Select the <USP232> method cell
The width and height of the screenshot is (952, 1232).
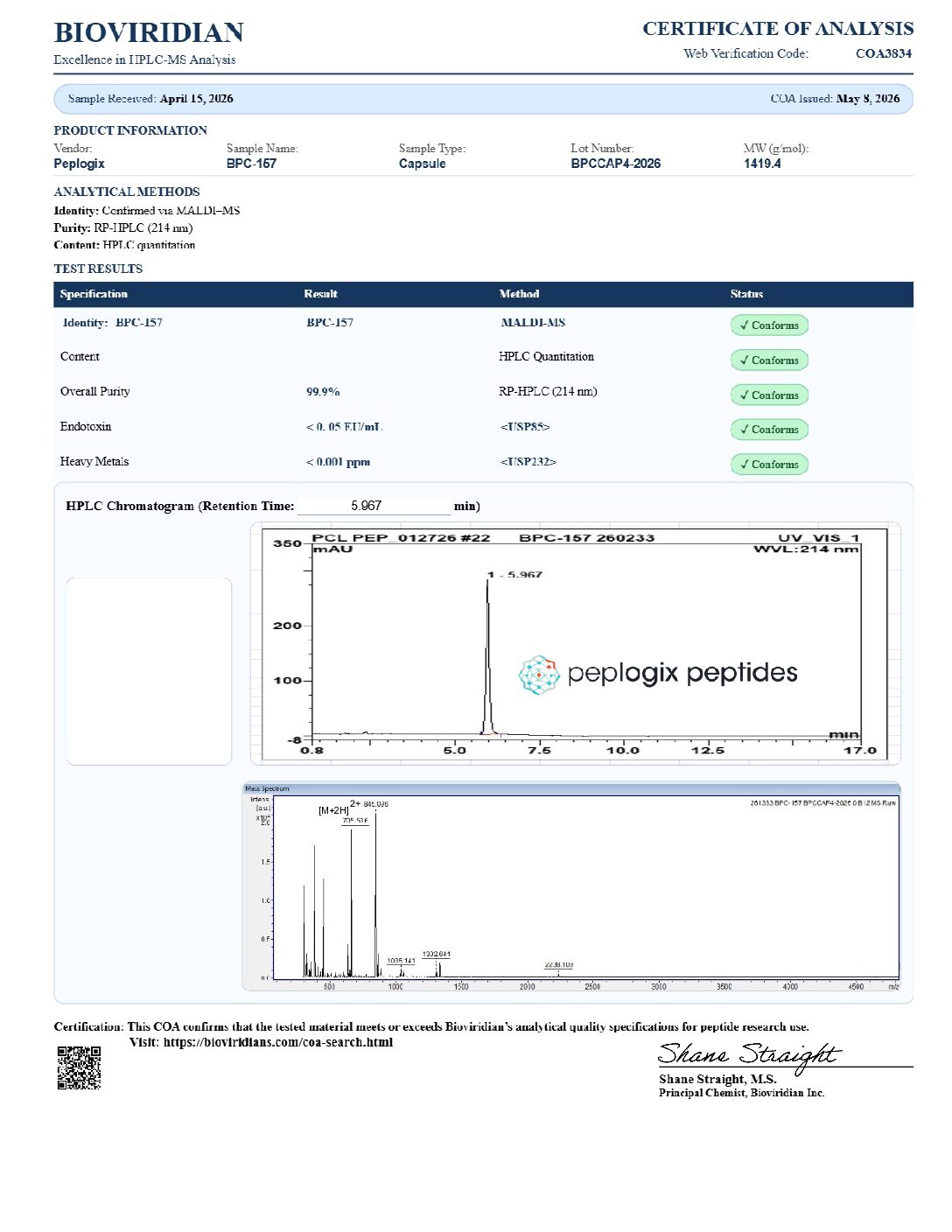point(528,462)
